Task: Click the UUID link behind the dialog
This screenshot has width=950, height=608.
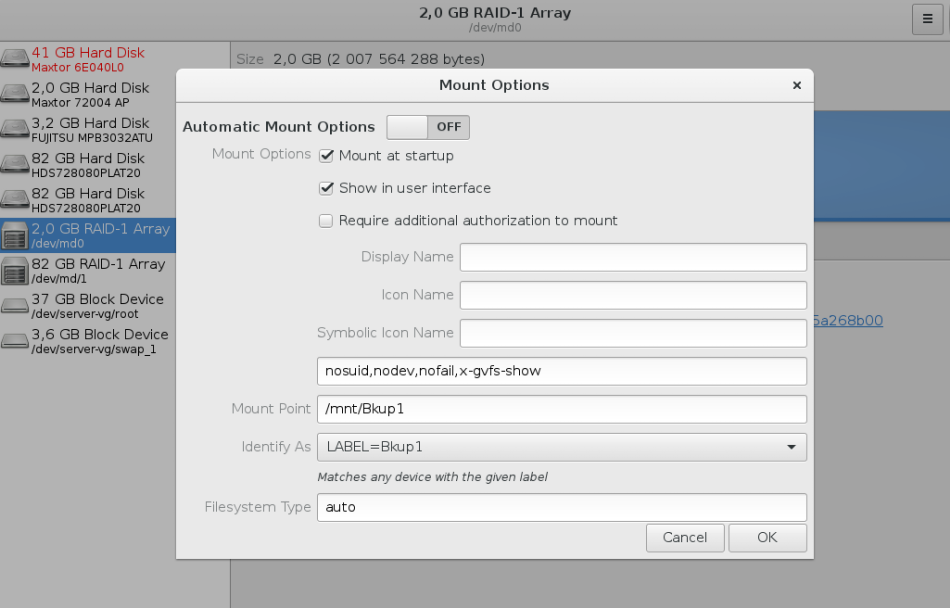Action: tap(848, 320)
